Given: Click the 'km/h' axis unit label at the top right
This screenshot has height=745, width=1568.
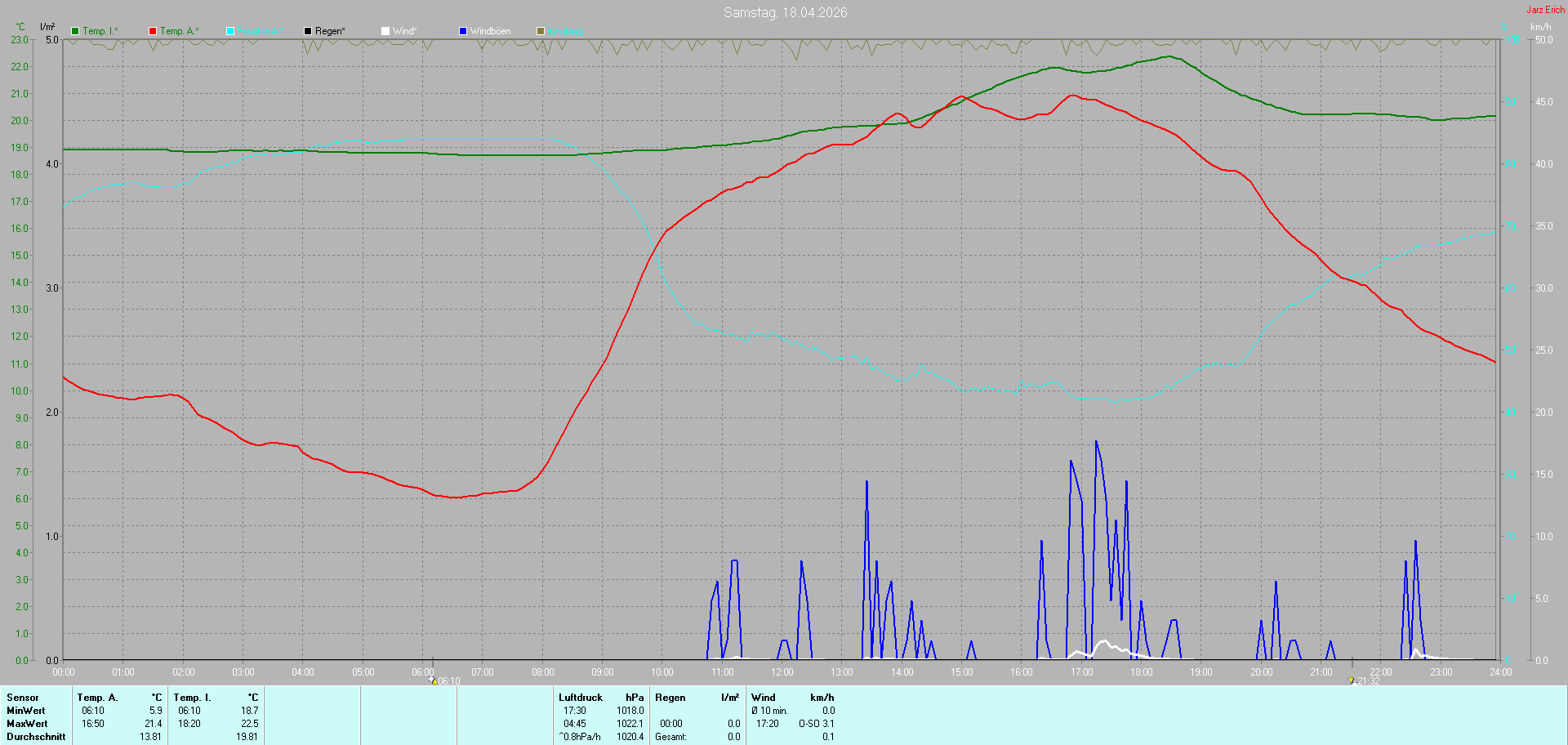Looking at the screenshot, I should click(x=1541, y=27).
